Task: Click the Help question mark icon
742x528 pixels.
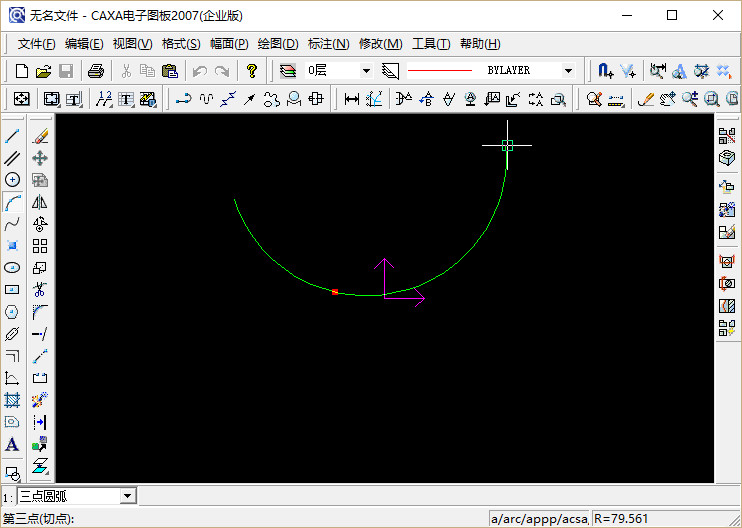Action: click(x=252, y=71)
